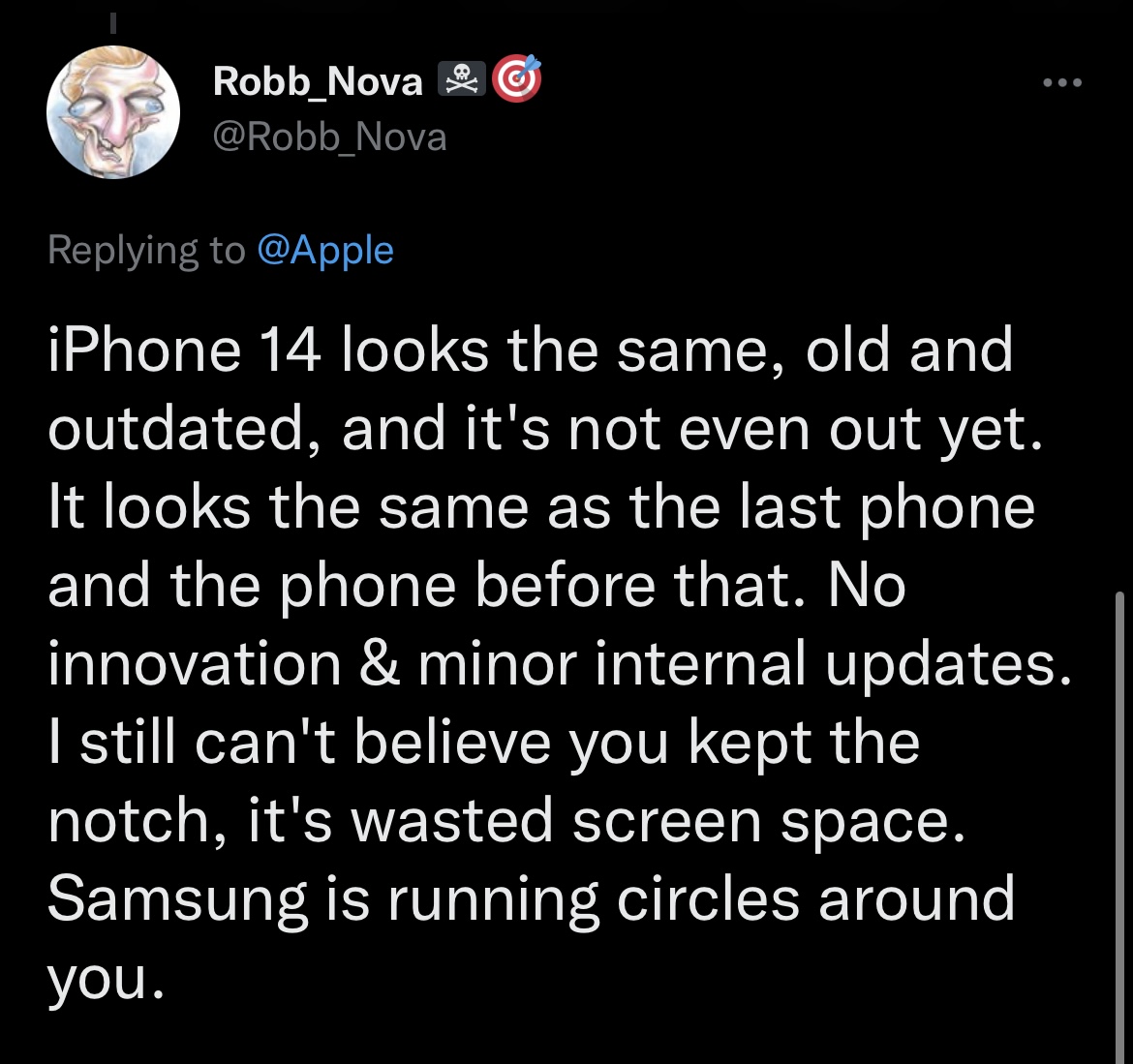Click the word "innovation" in the tweet
The height and width of the screenshot is (1064, 1133).
coord(194,664)
